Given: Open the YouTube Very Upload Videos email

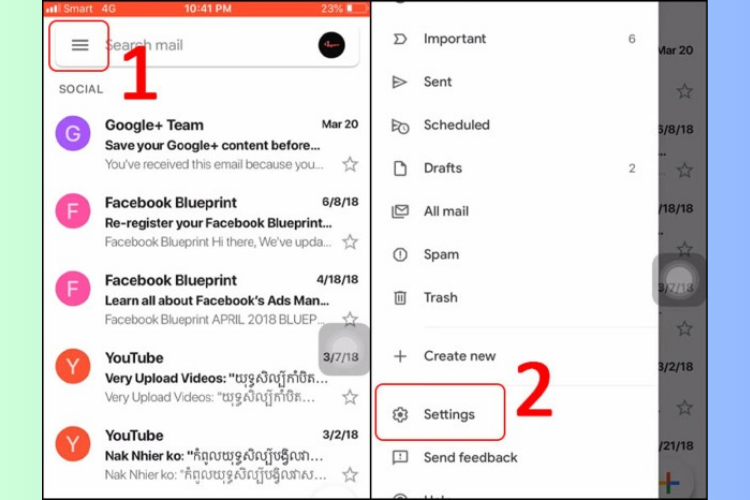Looking at the screenshot, I should pos(207,377).
